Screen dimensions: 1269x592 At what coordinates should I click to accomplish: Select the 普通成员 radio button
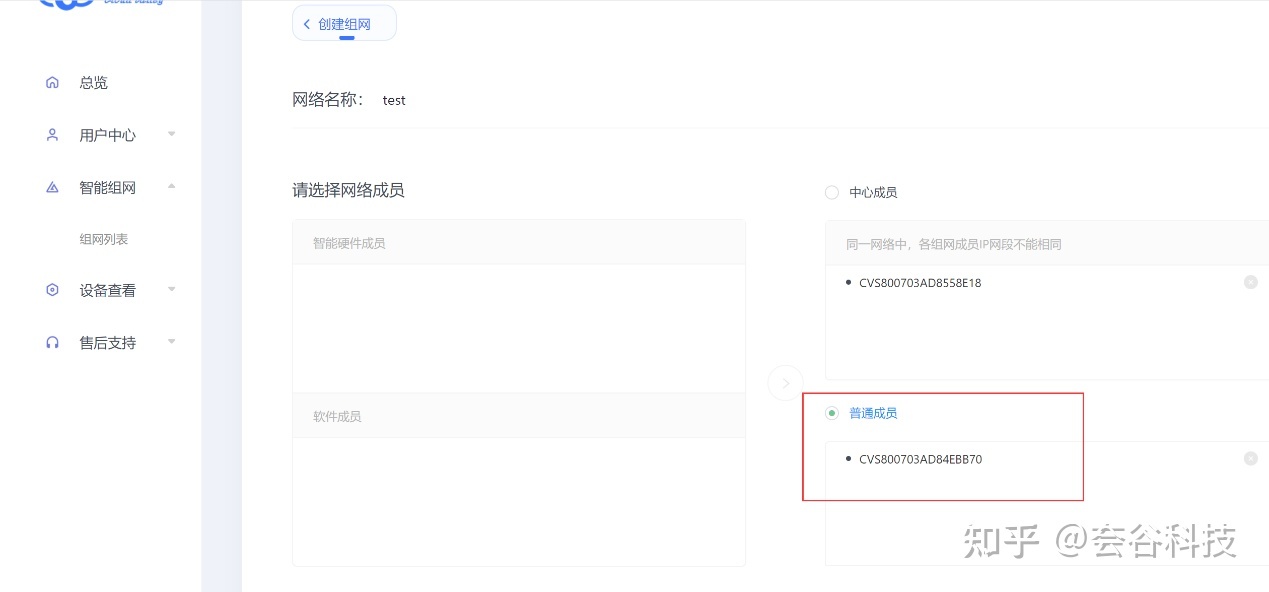tap(832, 413)
